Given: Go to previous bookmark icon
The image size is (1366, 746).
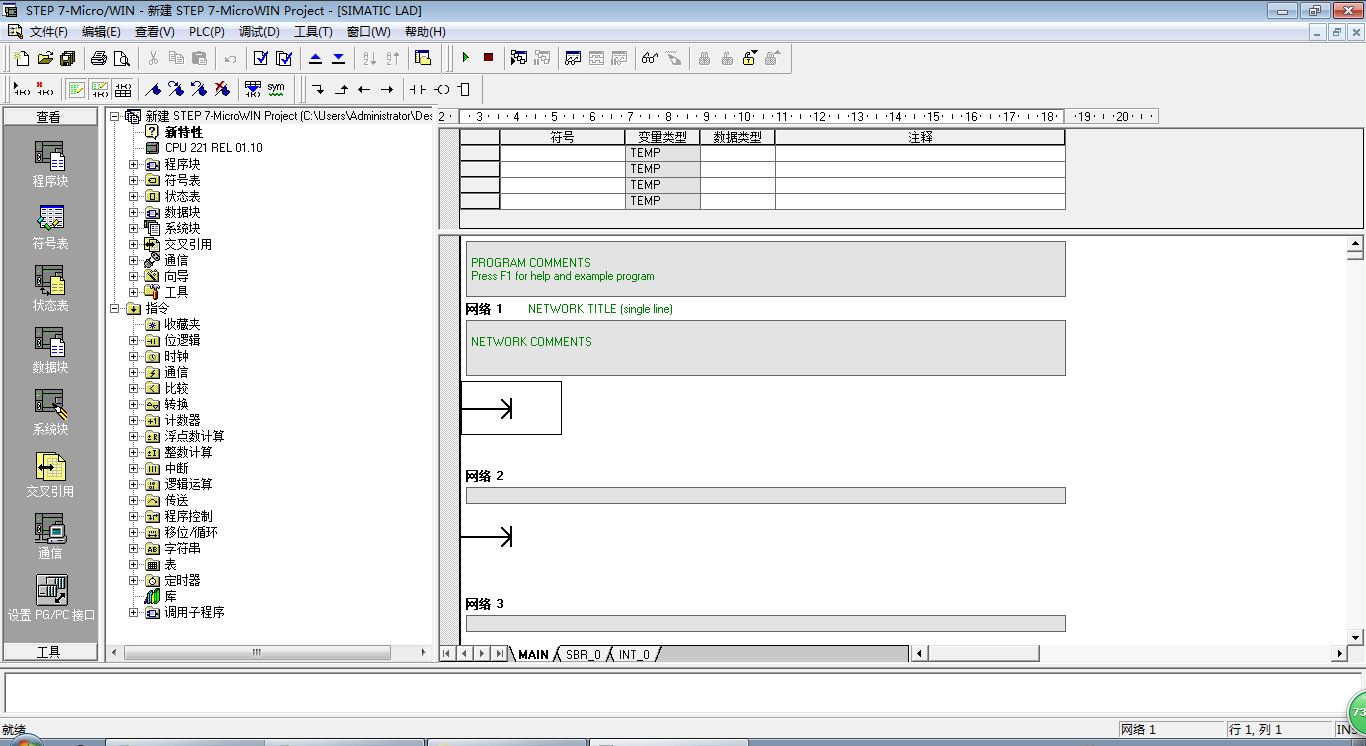Looking at the screenshot, I should coord(199,89).
